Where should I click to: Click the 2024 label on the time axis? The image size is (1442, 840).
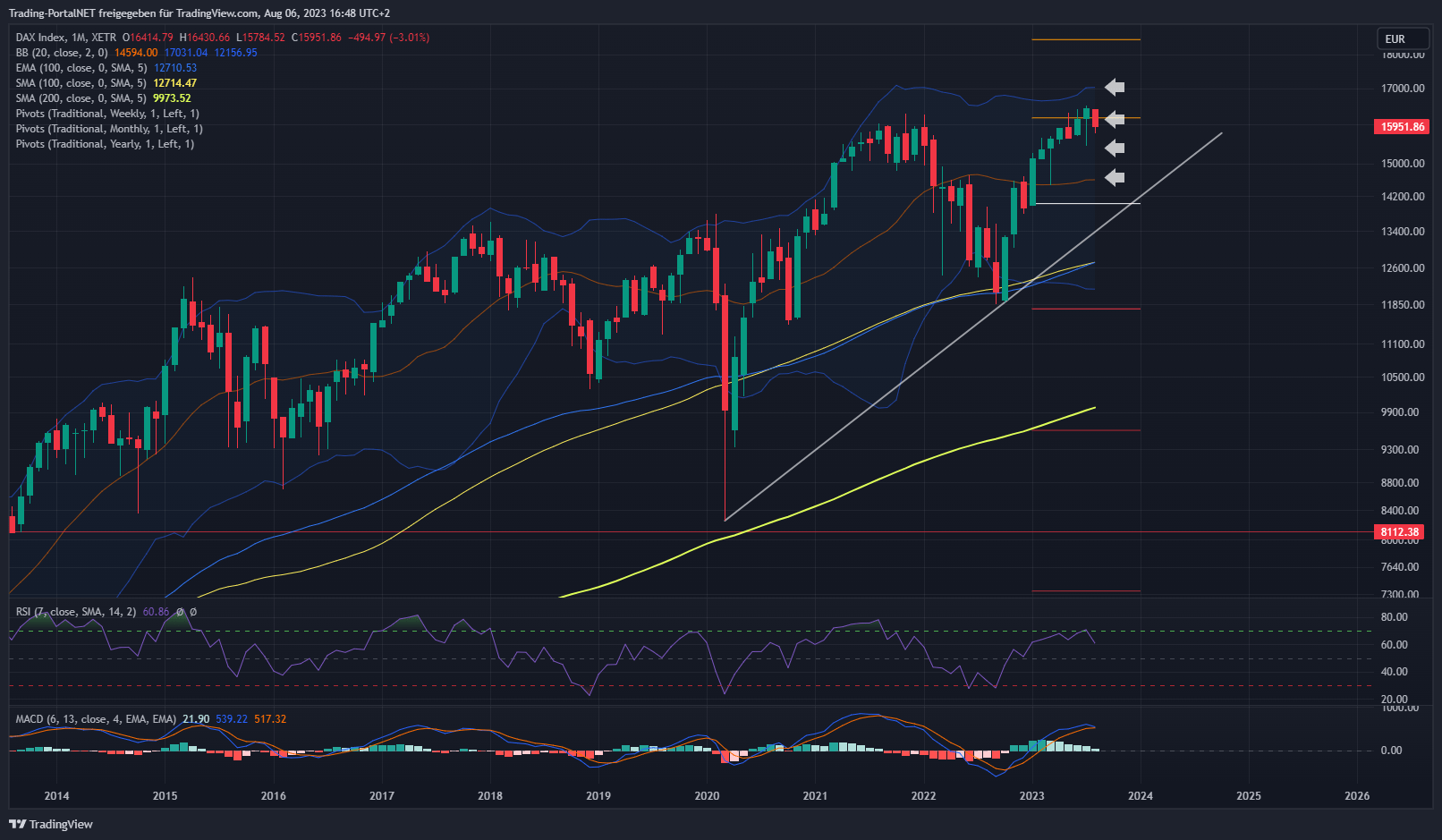point(1140,796)
